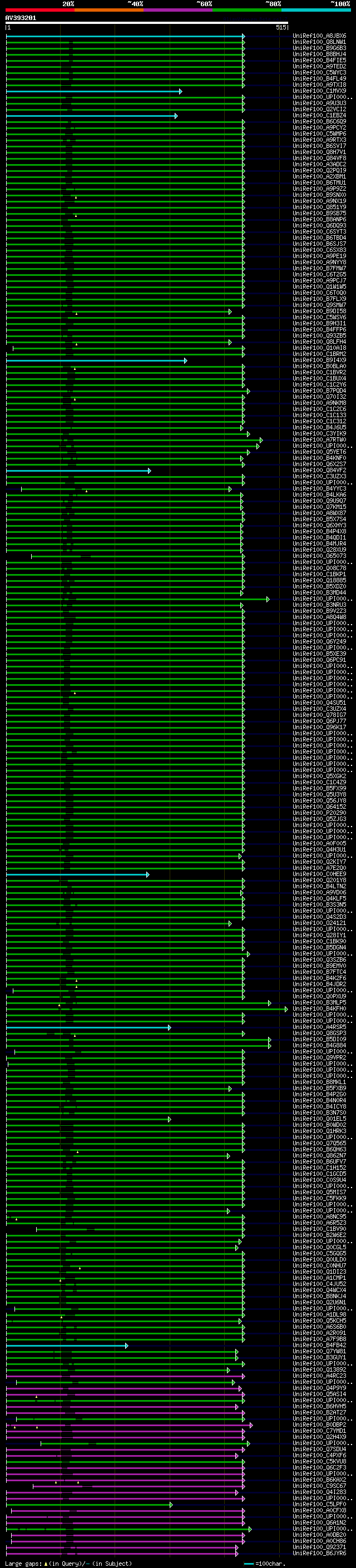Select UniRef100_A9TED2 label
The width and height of the screenshot is (356, 1568).
(319, 66)
